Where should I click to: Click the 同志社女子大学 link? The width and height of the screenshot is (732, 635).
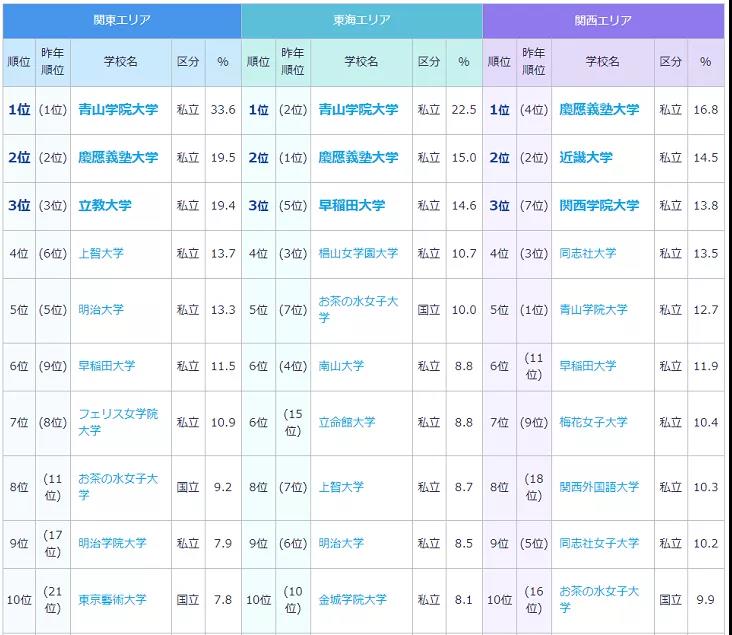(x=599, y=543)
